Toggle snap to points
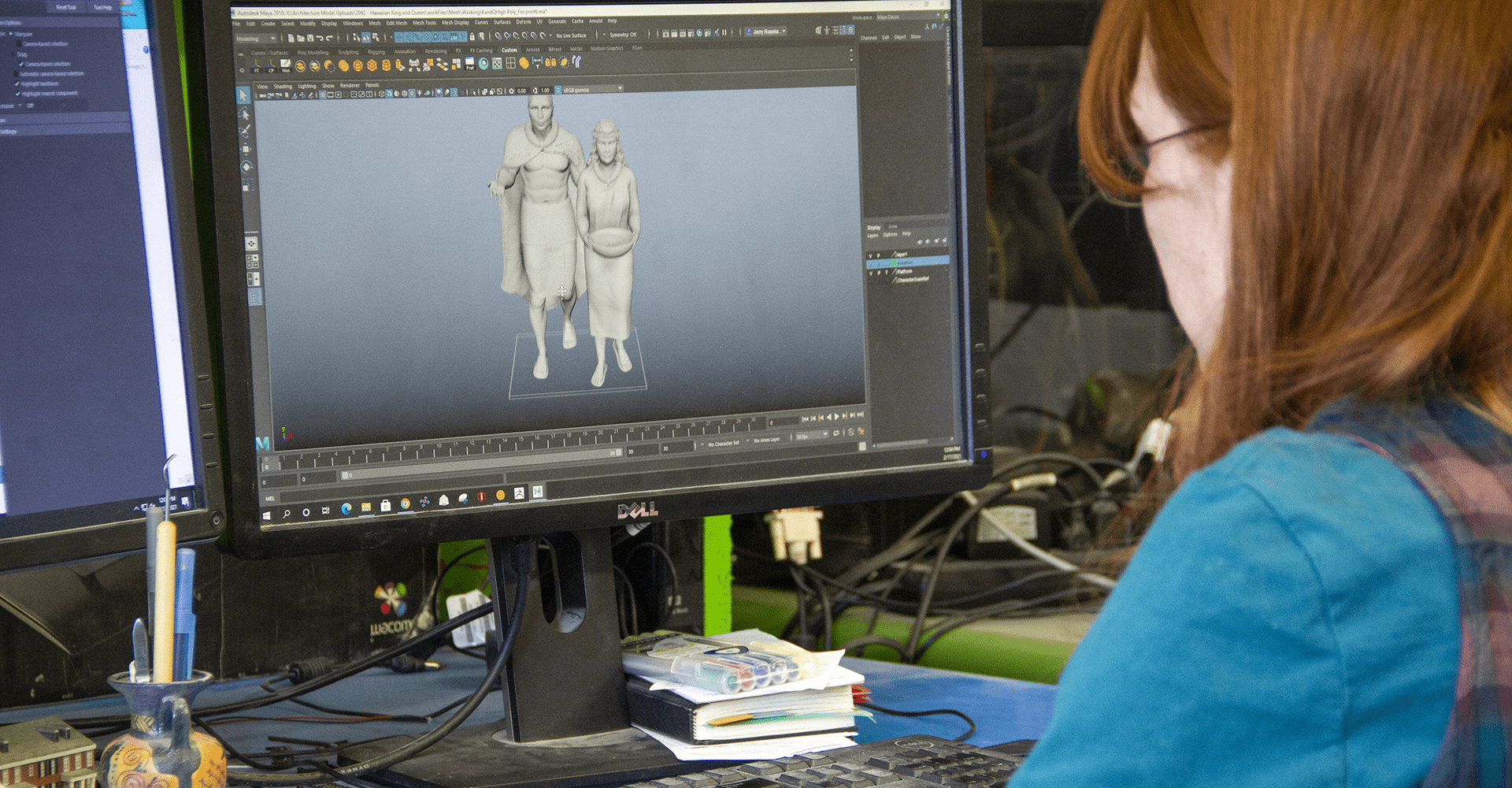The height and width of the screenshot is (788, 1512). (x=516, y=35)
